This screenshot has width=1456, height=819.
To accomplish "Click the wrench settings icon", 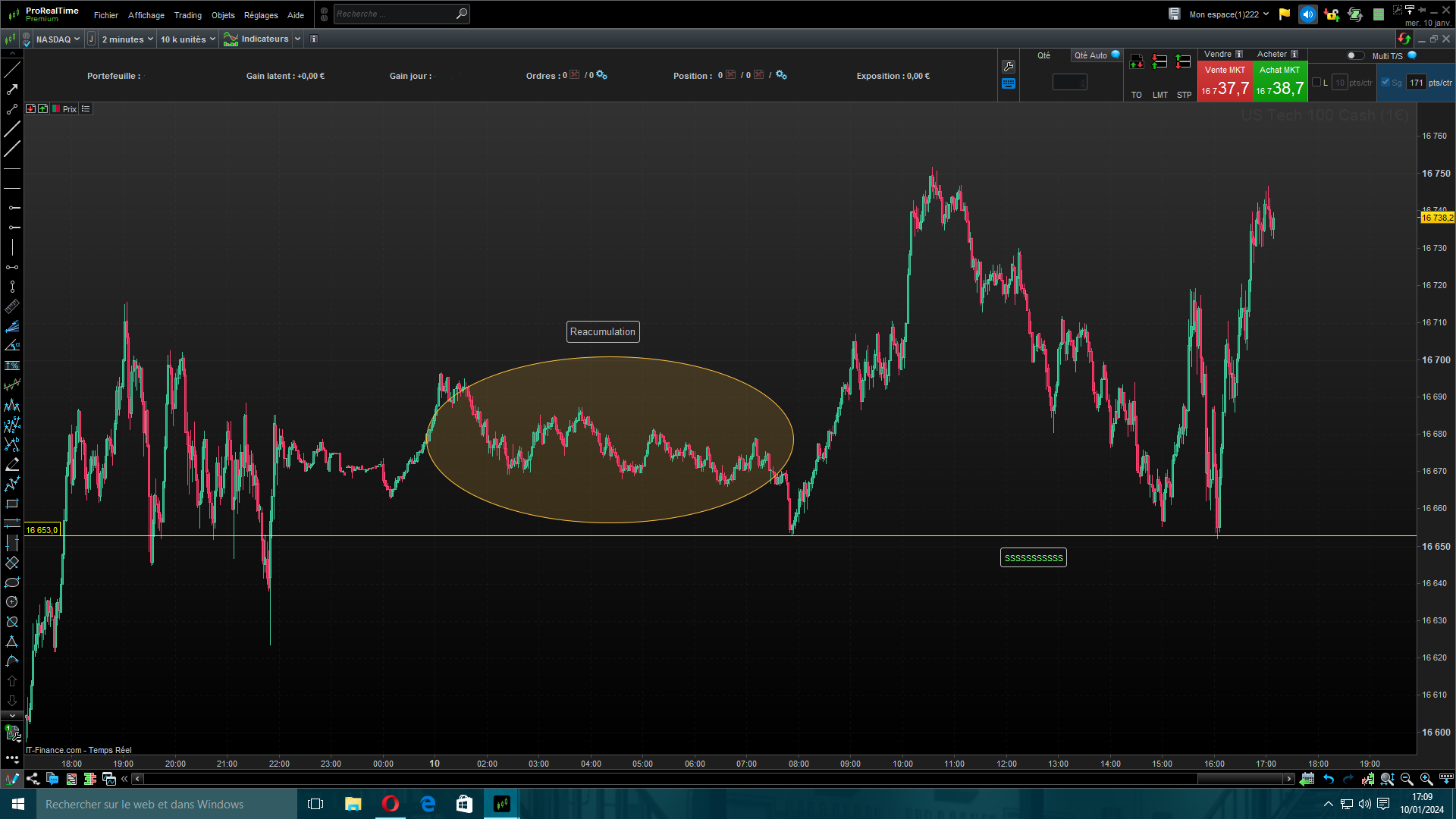I will click(1009, 67).
